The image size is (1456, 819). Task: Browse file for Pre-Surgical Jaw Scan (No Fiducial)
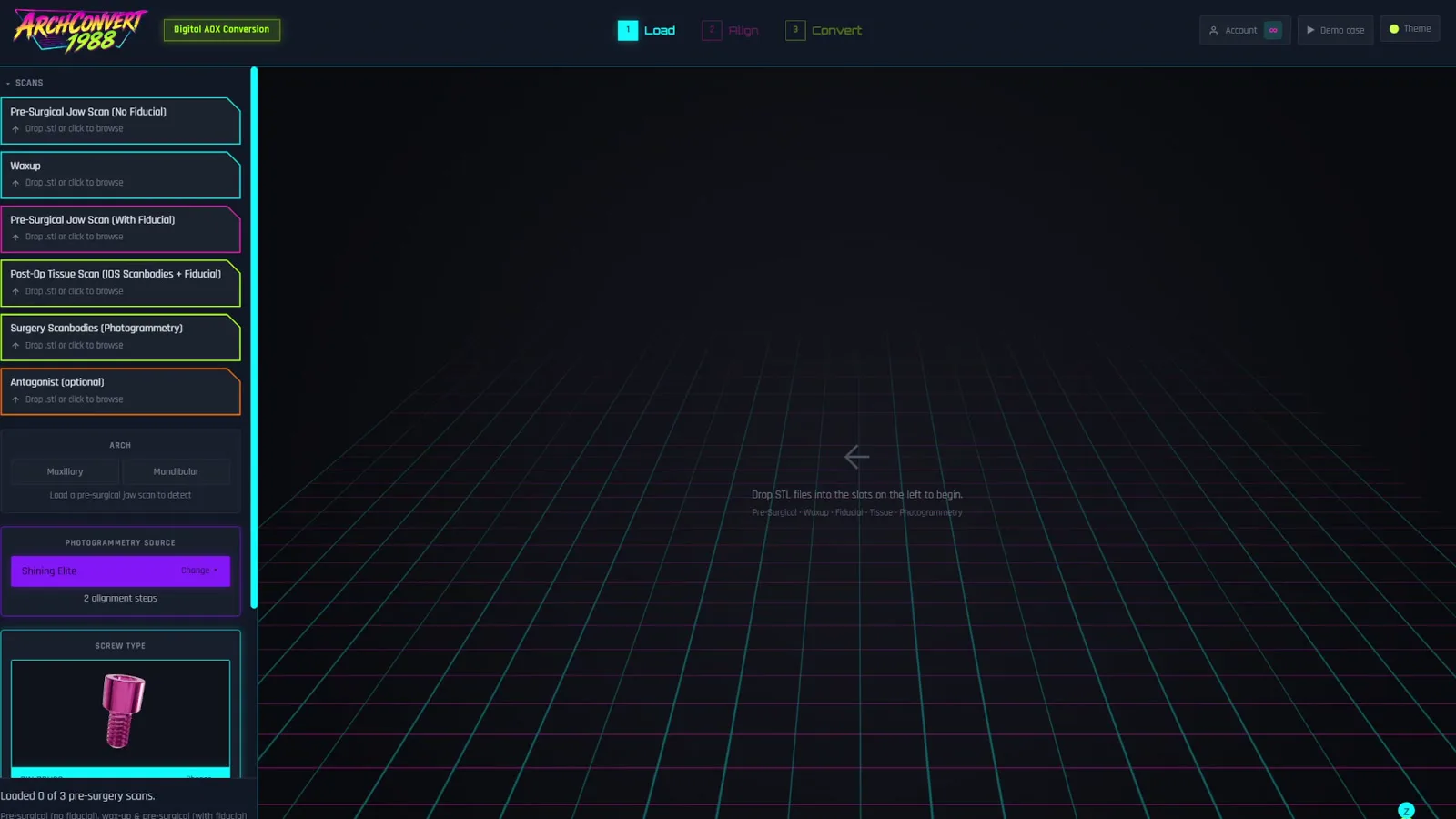click(120, 121)
